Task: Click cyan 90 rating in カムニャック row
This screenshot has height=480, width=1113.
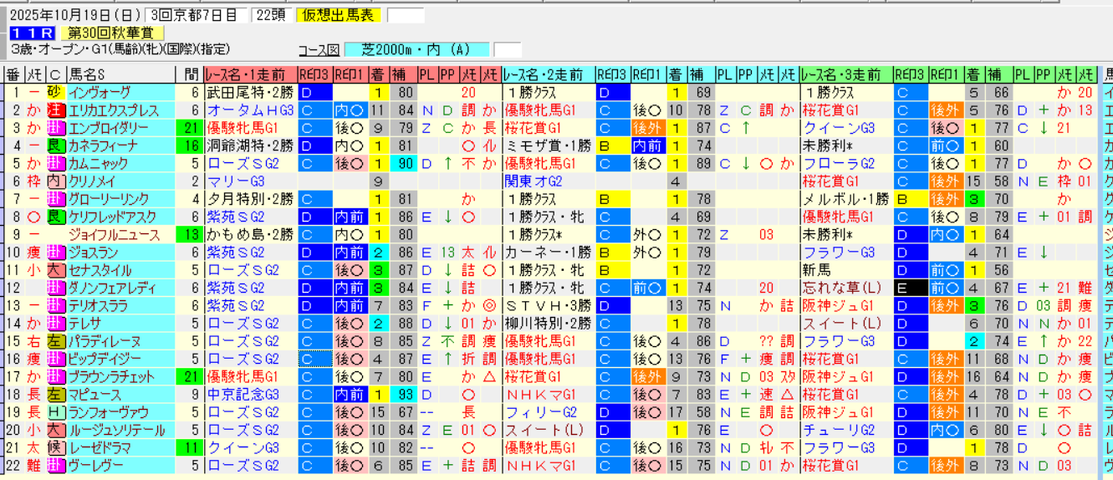Action: pyautogui.click(x=405, y=163)
